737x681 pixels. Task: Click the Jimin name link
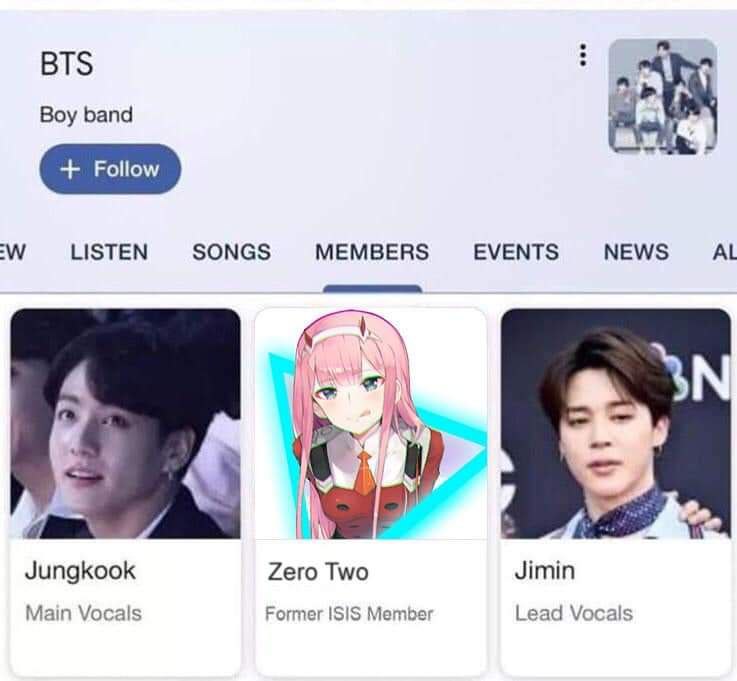(x=545, y=571)
